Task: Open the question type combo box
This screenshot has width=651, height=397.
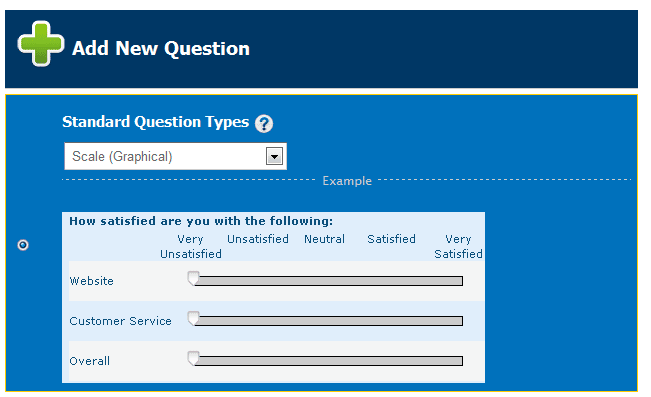Action: [x=176, y=157]
